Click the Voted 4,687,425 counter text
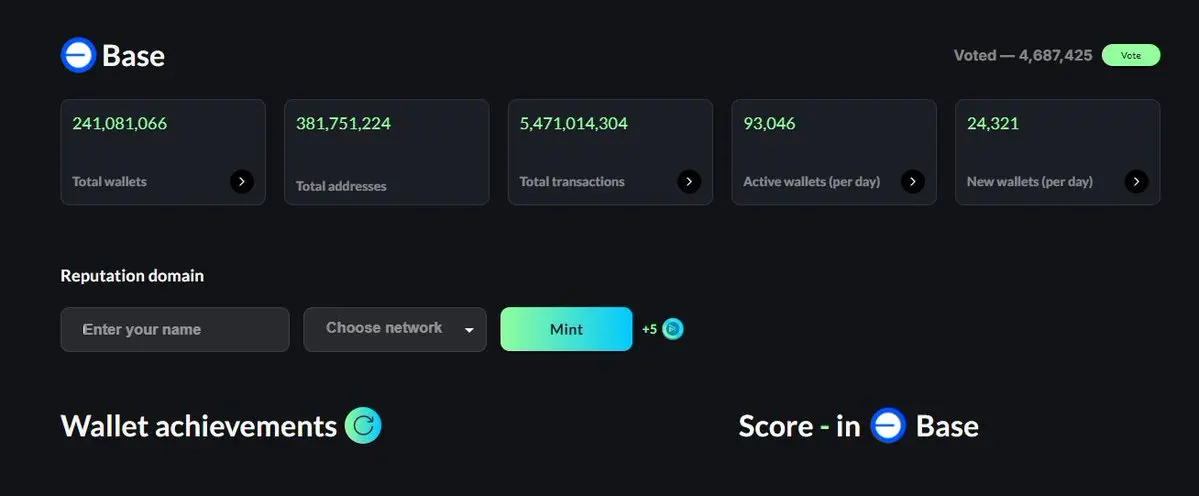 coord(1022,55)
